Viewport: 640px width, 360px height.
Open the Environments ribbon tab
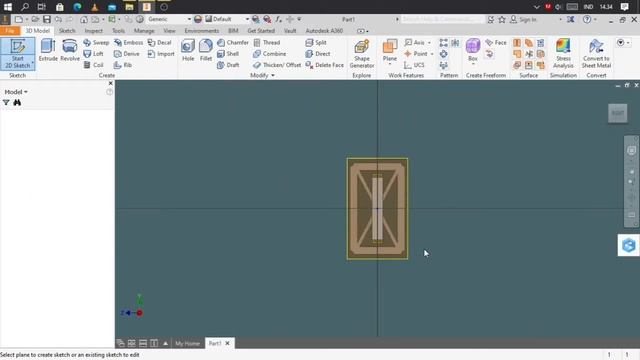pos(202,31)
